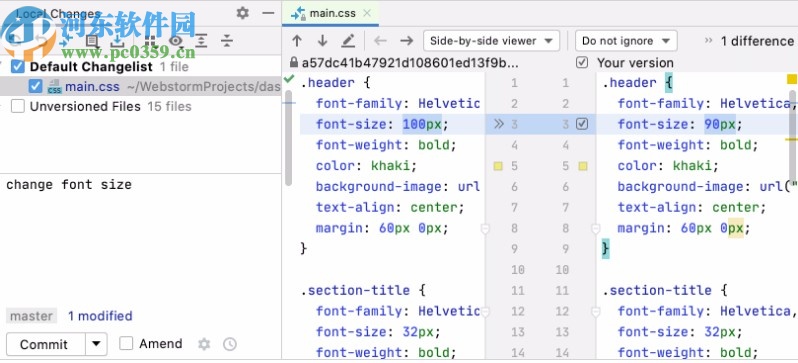798x363 pixels.
Task: Click the changelist preview icon in the toolbar
Action: (92, 41)
